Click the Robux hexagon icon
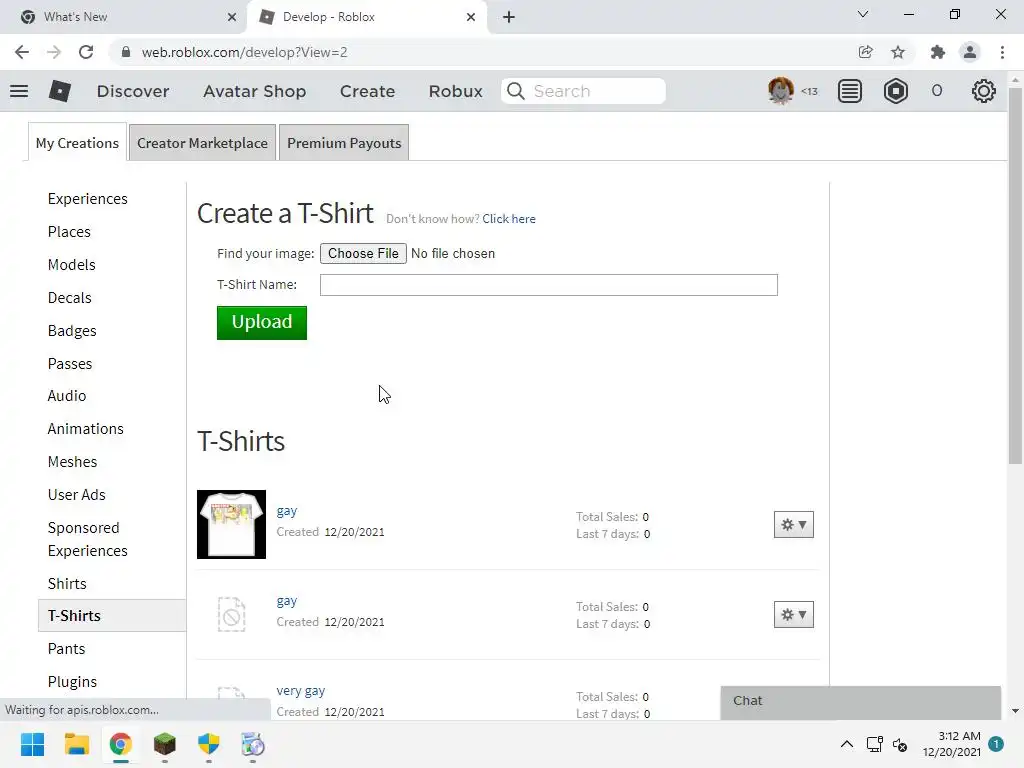1024x768 pixels. tap(895, 91)
